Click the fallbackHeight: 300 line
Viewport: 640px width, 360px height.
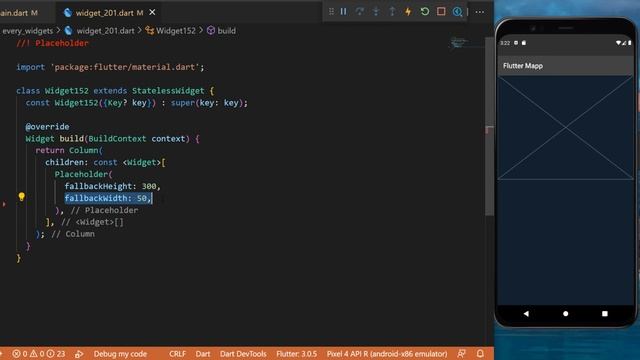click(x=113, y=186)
